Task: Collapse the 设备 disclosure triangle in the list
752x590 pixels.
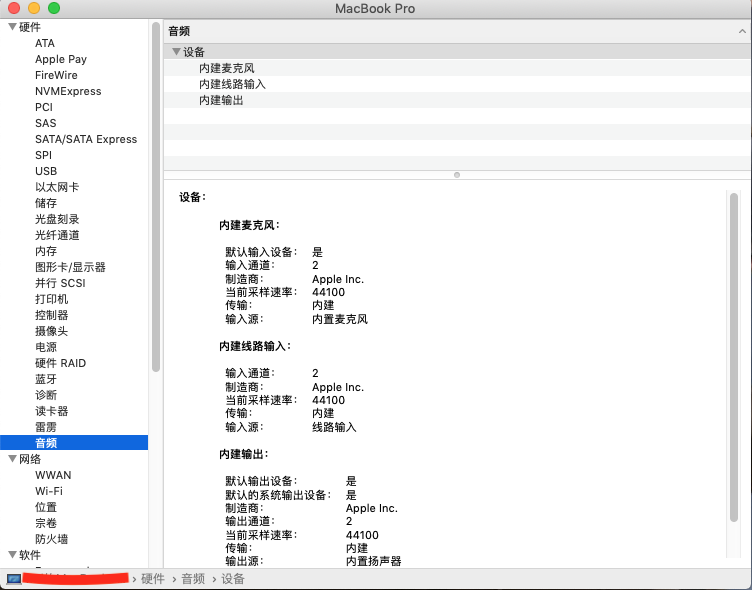Action: pos(176,52)
